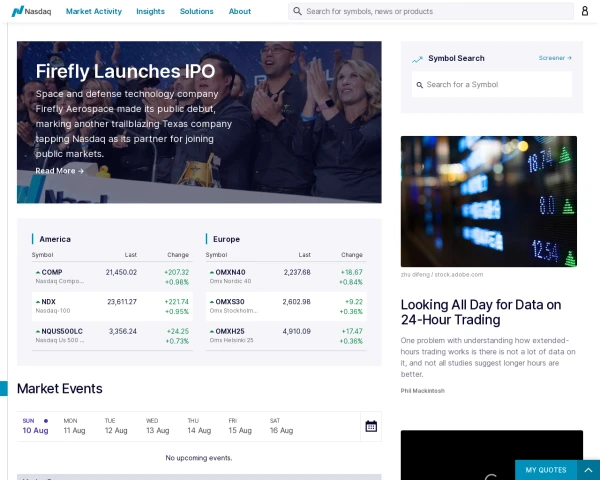Open the Market Activity menu
Viewport: 600px width, 480px height.
pos(94,11)
